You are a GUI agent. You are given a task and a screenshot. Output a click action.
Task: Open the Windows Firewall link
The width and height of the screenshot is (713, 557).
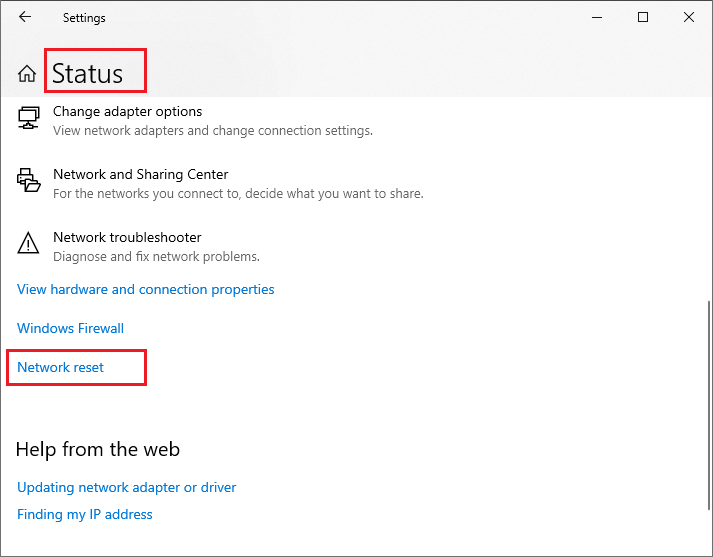point(70,328)
